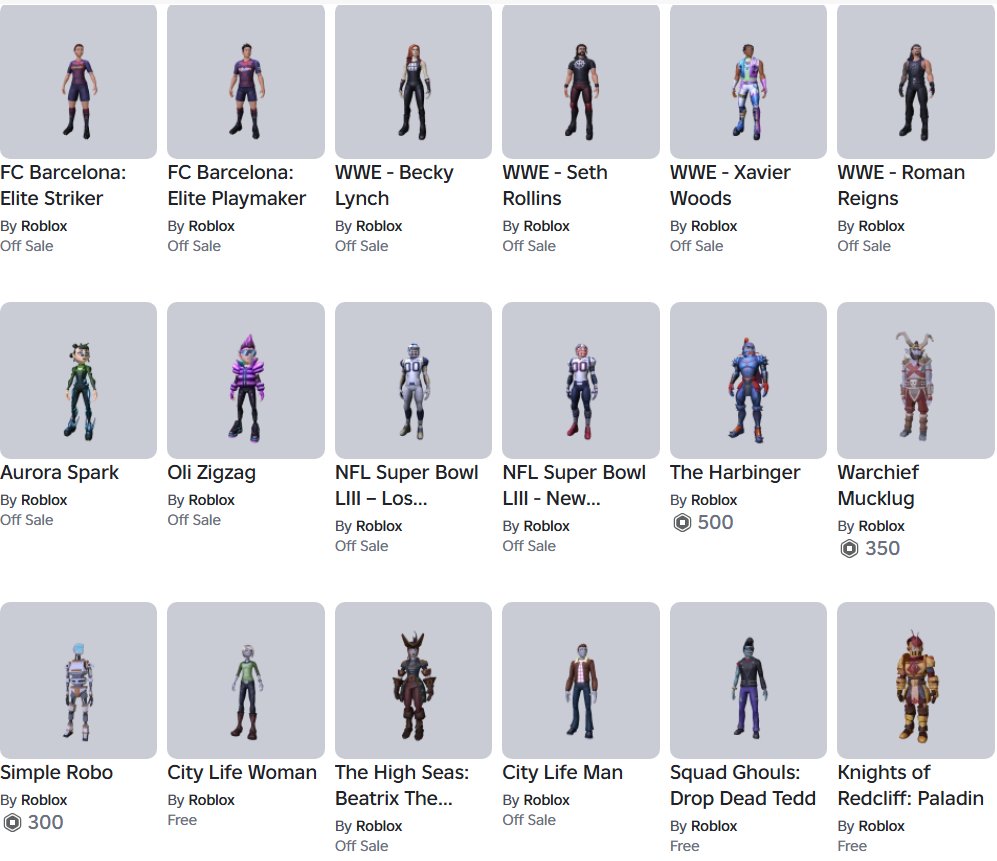The image size is (997, 861).
Task: Click the Robux icon beside 350
Action: (x=849, y=549)
